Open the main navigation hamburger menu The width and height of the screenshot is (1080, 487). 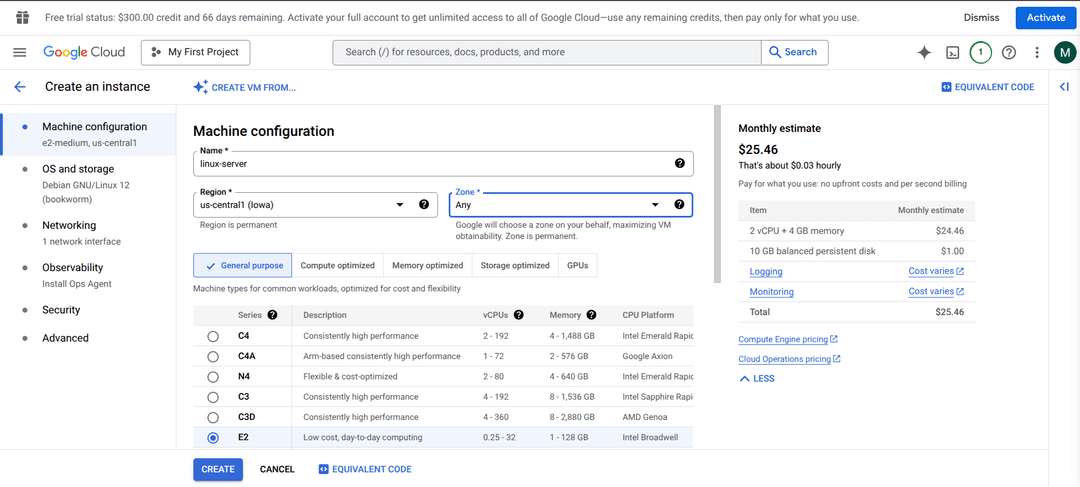pyautogui.click(x=19, y=52)
